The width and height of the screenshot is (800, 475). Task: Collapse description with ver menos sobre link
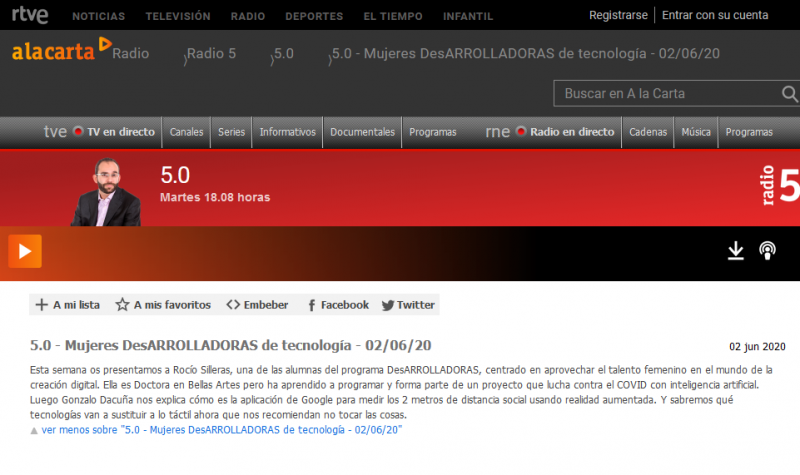[221, 430]
